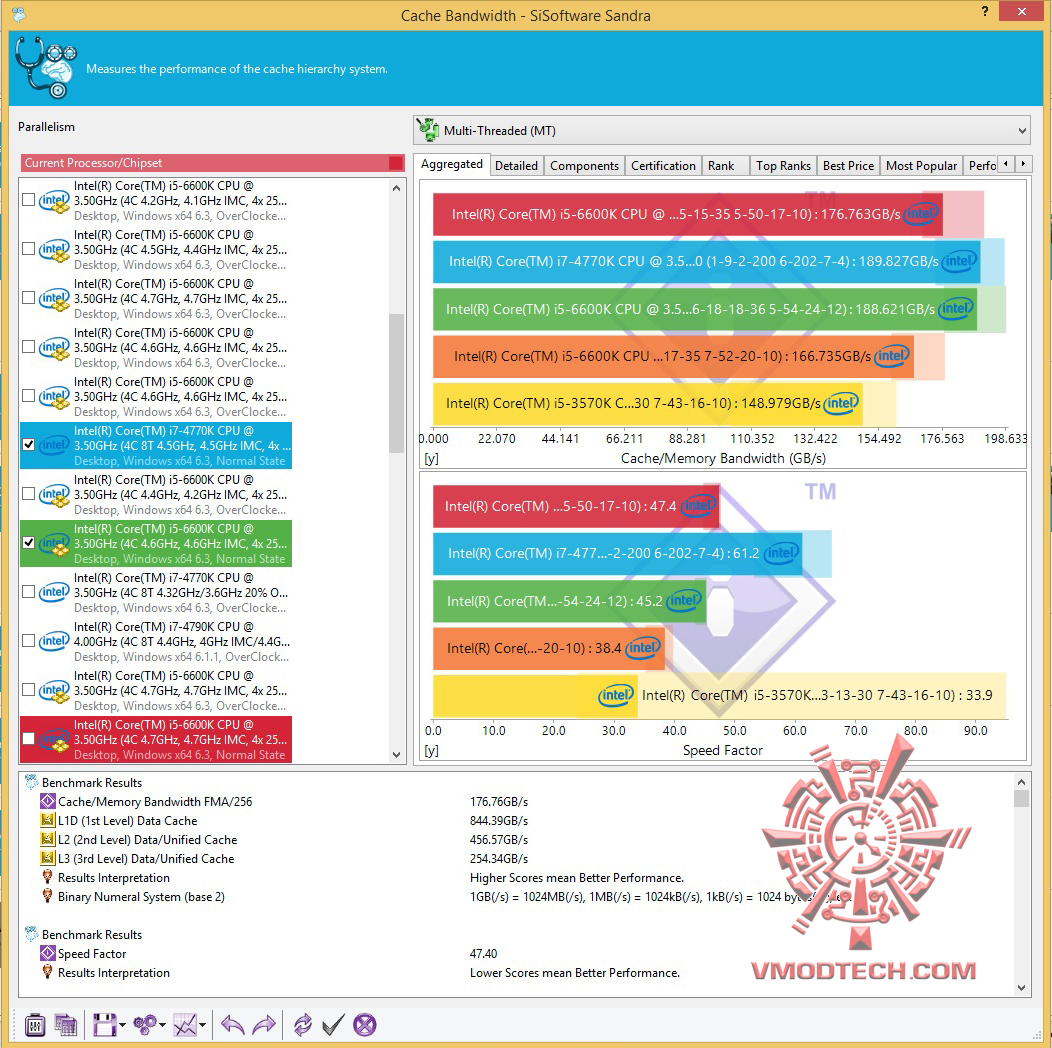Image resolution: width=1052 pixels, height=1048 pixels.
Task: Go forward with the right arrow icon
Action: point(264,1025)
